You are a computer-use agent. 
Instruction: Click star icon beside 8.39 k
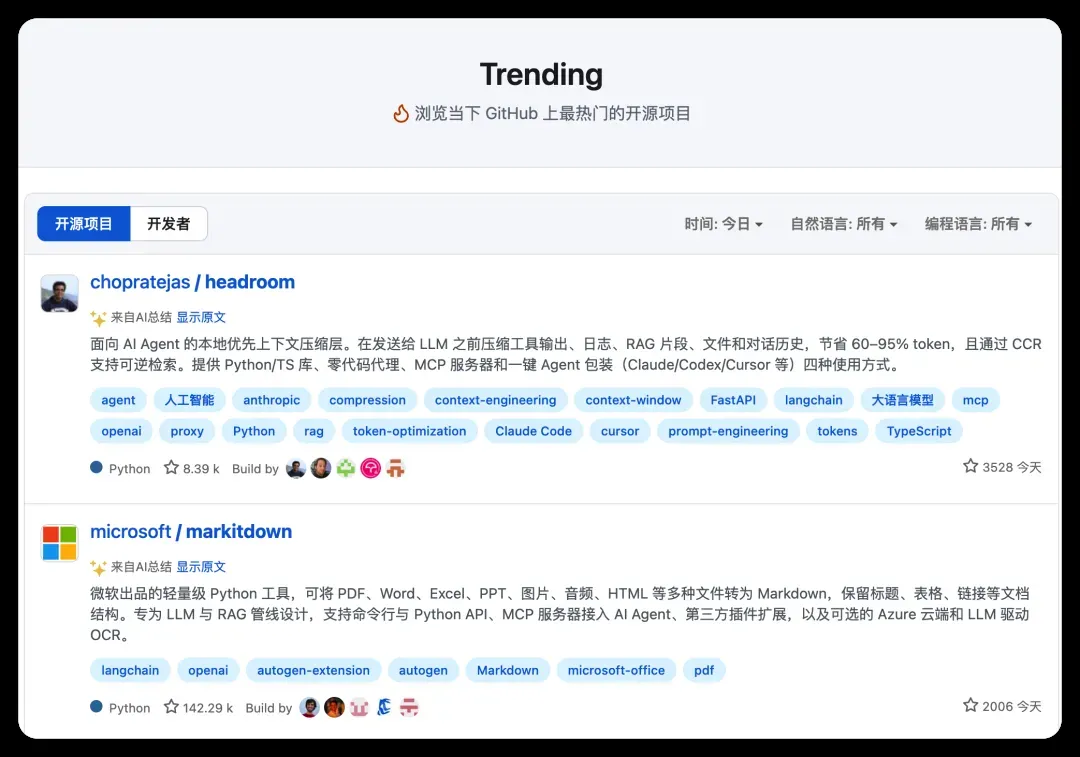[x=171, y=468]
